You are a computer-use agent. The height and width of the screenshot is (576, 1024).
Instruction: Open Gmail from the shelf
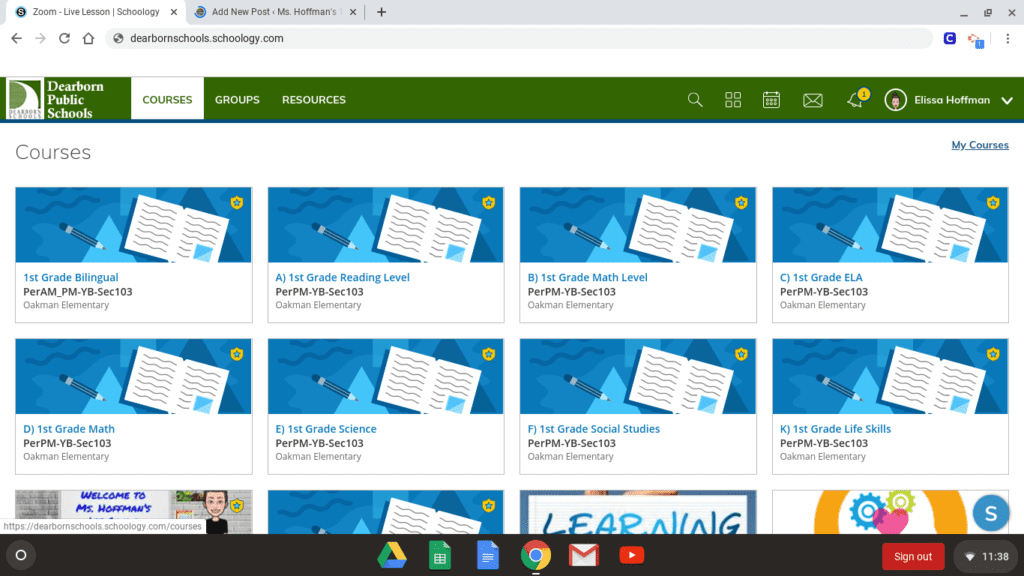click(x=583, y=556)
